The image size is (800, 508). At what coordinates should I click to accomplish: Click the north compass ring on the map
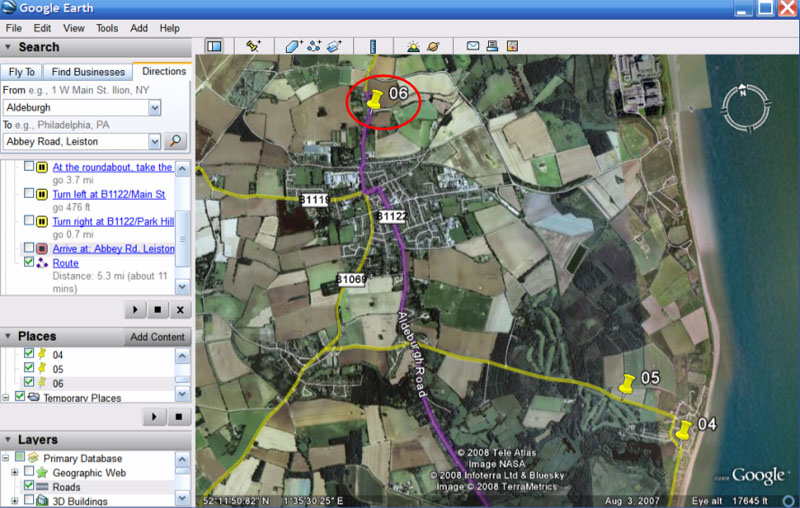745,108
